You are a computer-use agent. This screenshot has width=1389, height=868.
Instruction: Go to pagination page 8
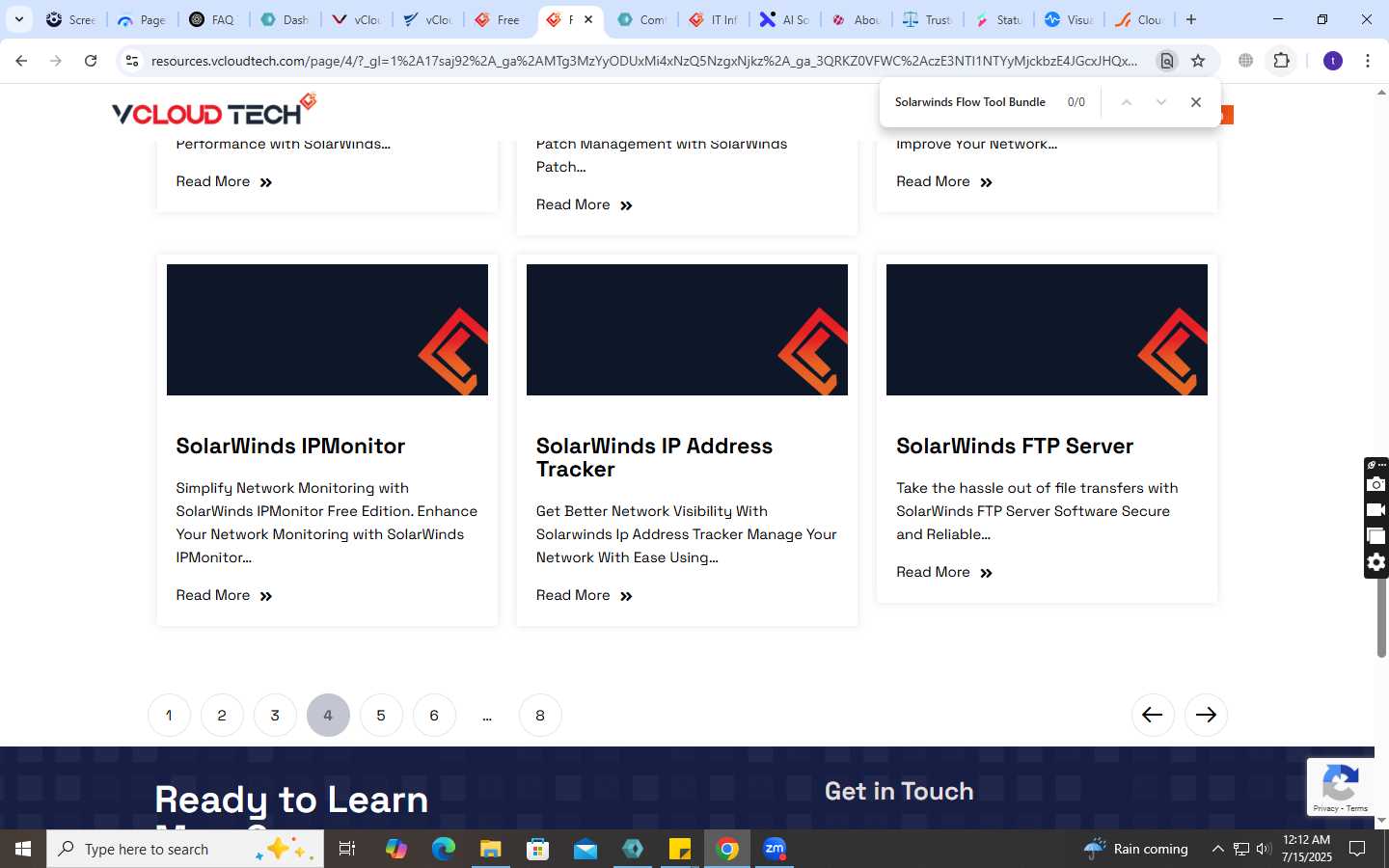pyautogui.click(x=540, y=716)
